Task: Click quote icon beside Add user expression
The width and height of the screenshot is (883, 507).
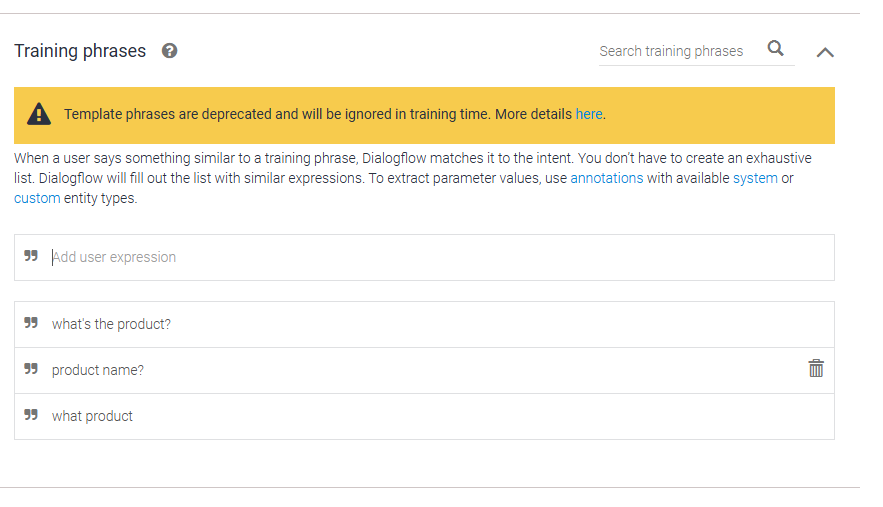Action: [31, 257]
